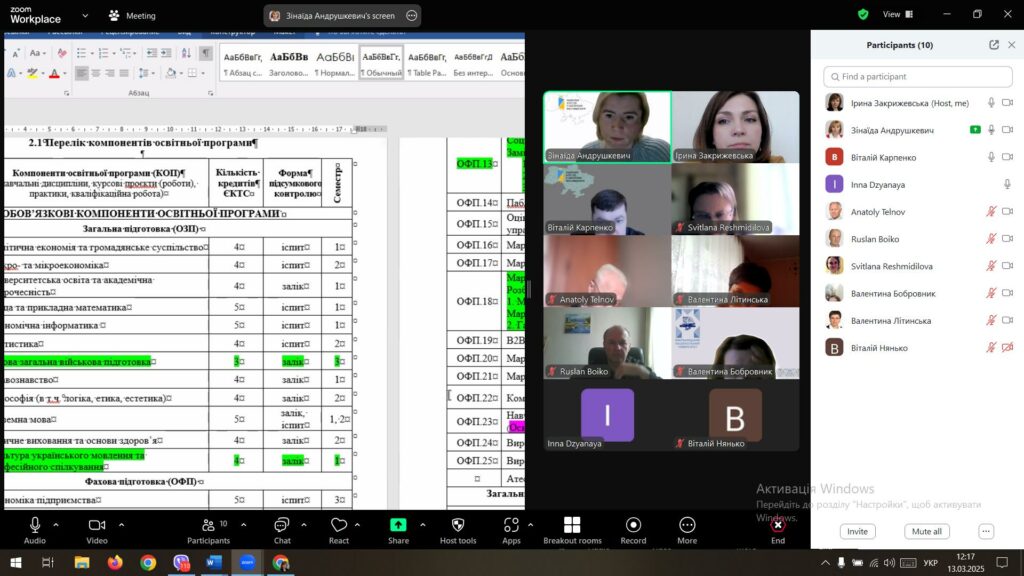Expand the Participants options caret
Screen dimensions: 1024x576
click(244, 524)
